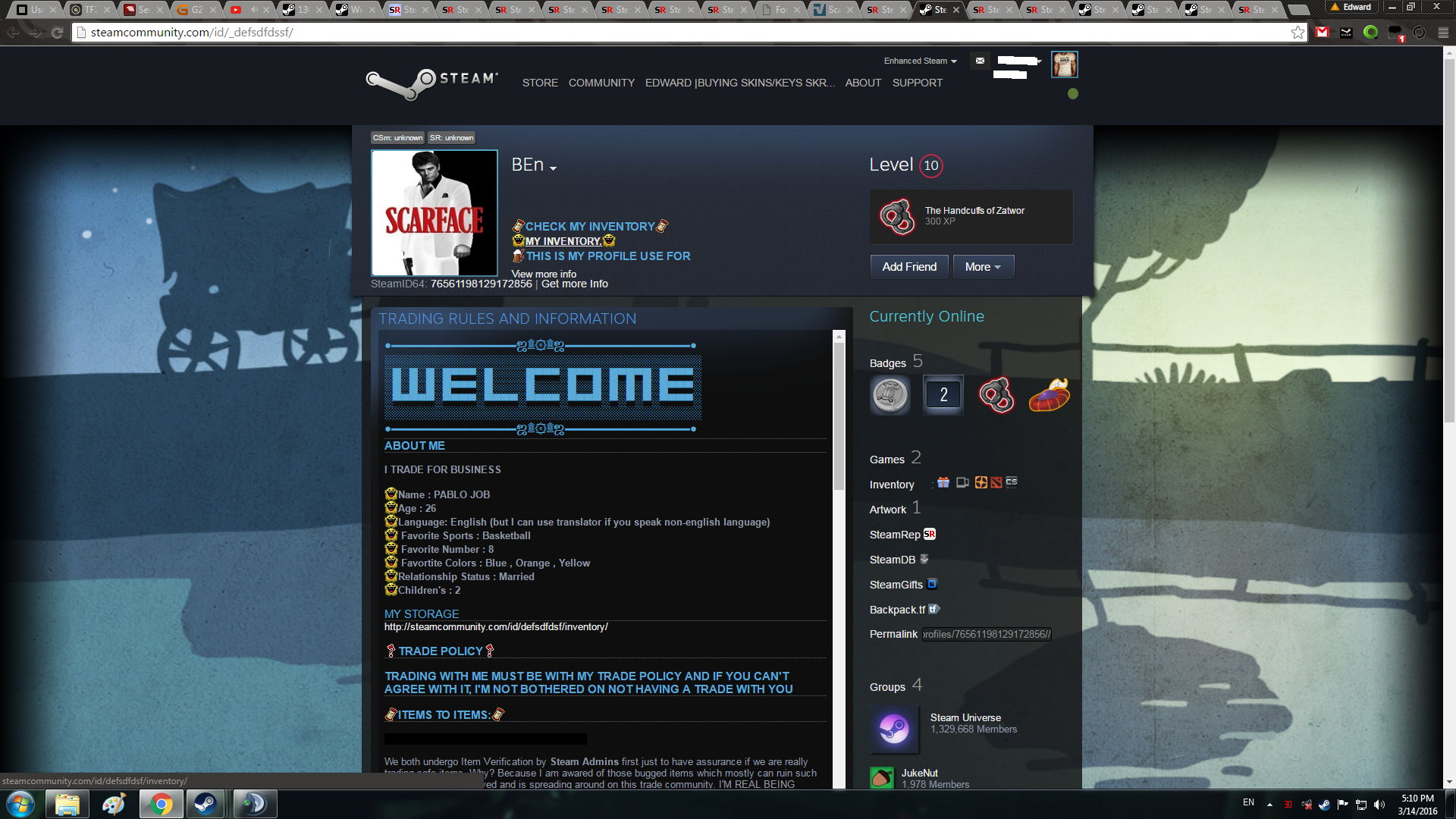Click the Permalink URL field
The image size is (1456, 819).
tap(986, 635)
